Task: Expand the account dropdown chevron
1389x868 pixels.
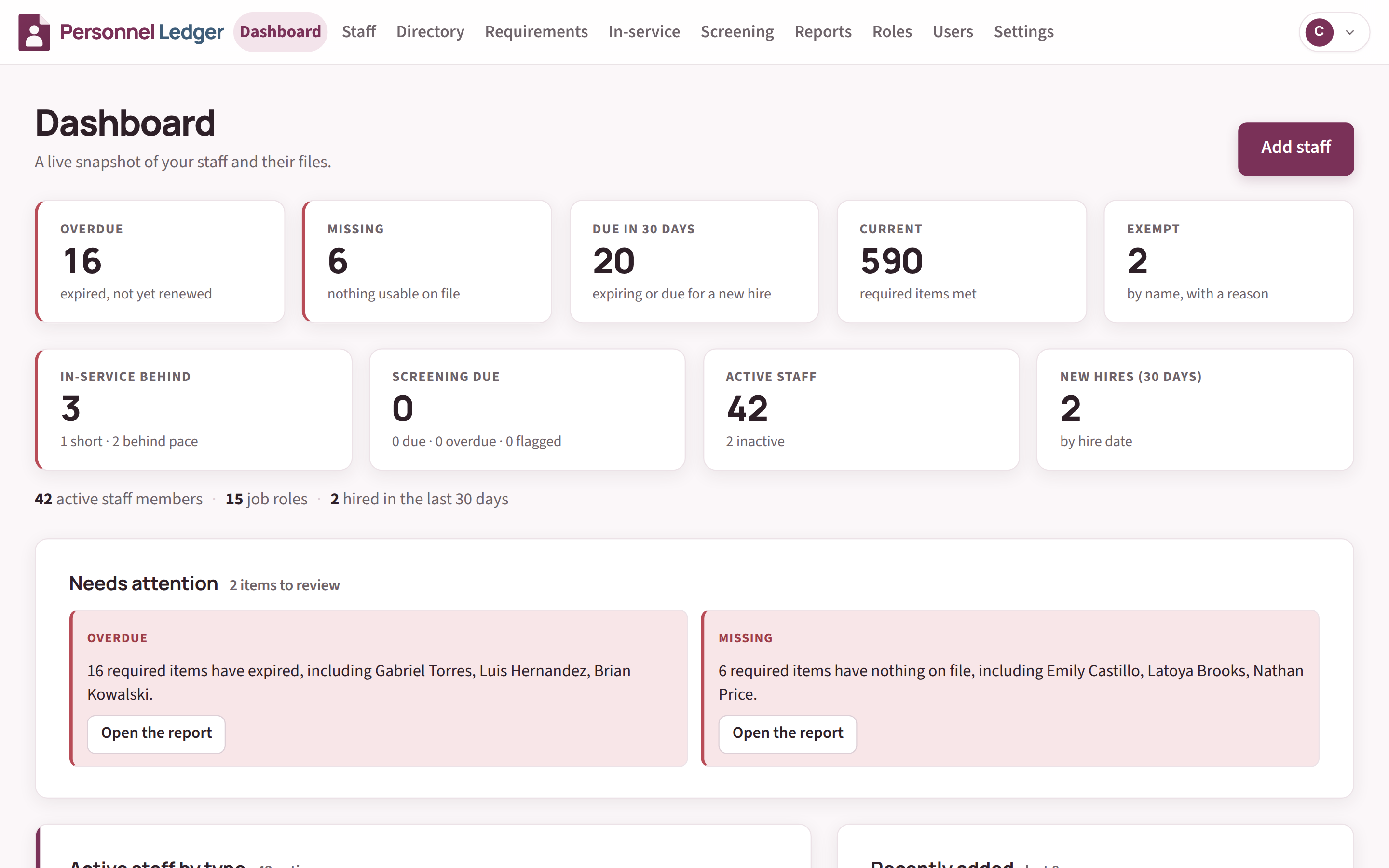Action: (1350, 33)
